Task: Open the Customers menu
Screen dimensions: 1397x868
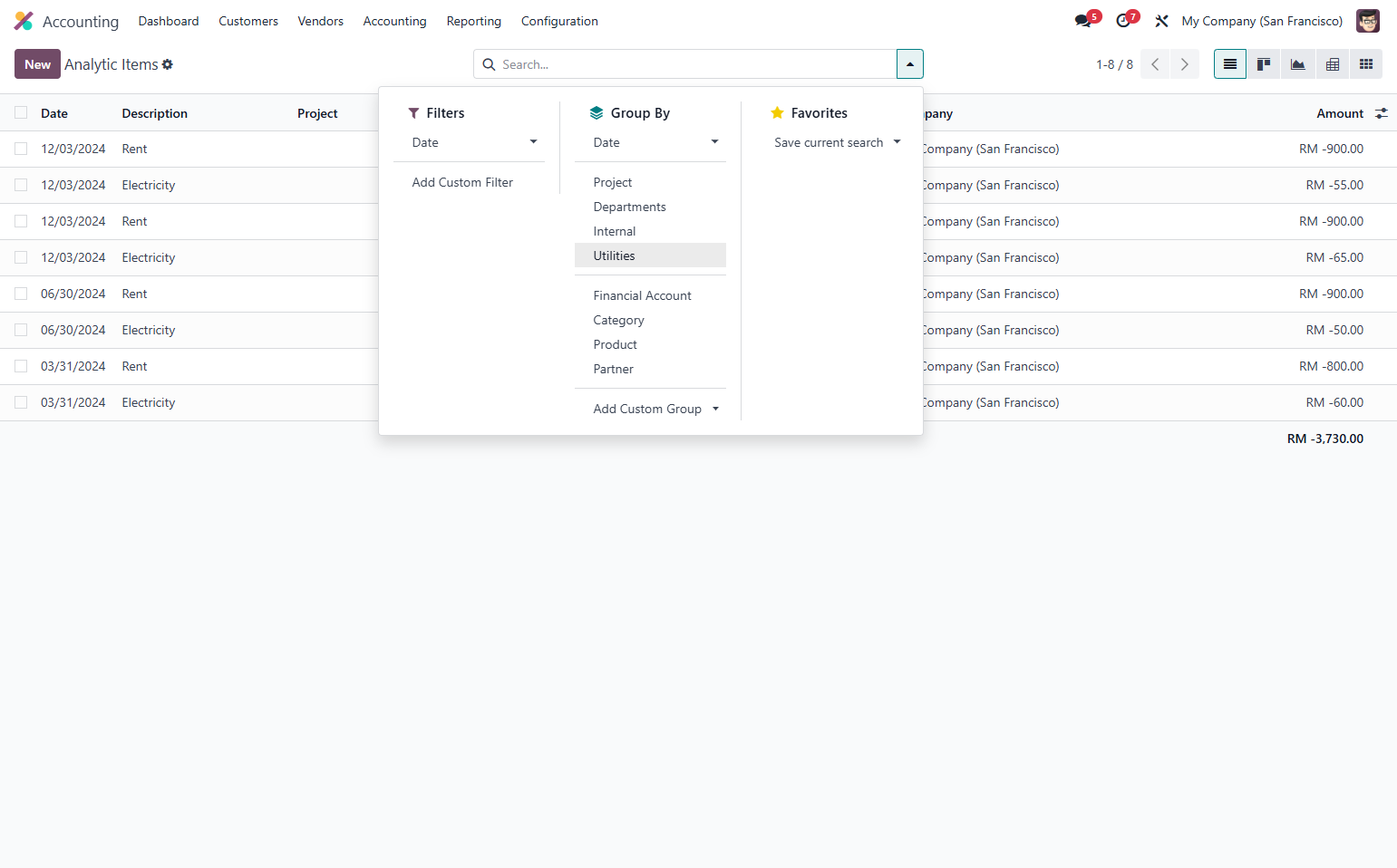Action: click(x=248, y=21)
